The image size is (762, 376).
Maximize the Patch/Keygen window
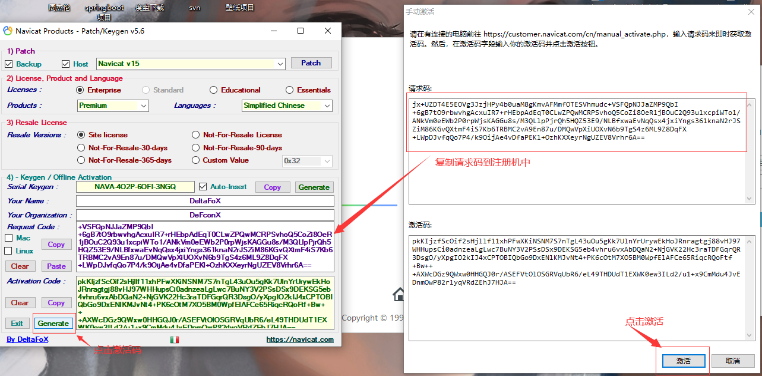(300, 31)
